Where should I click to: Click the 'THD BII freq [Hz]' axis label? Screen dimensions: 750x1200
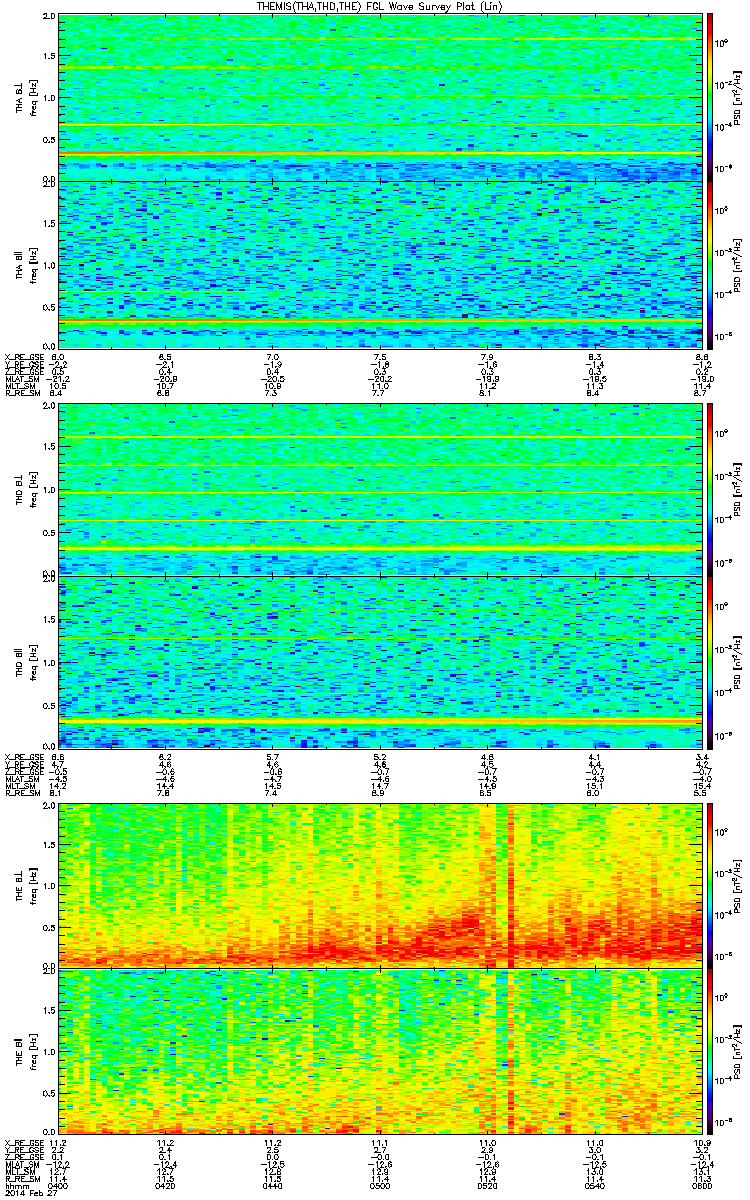27,661
